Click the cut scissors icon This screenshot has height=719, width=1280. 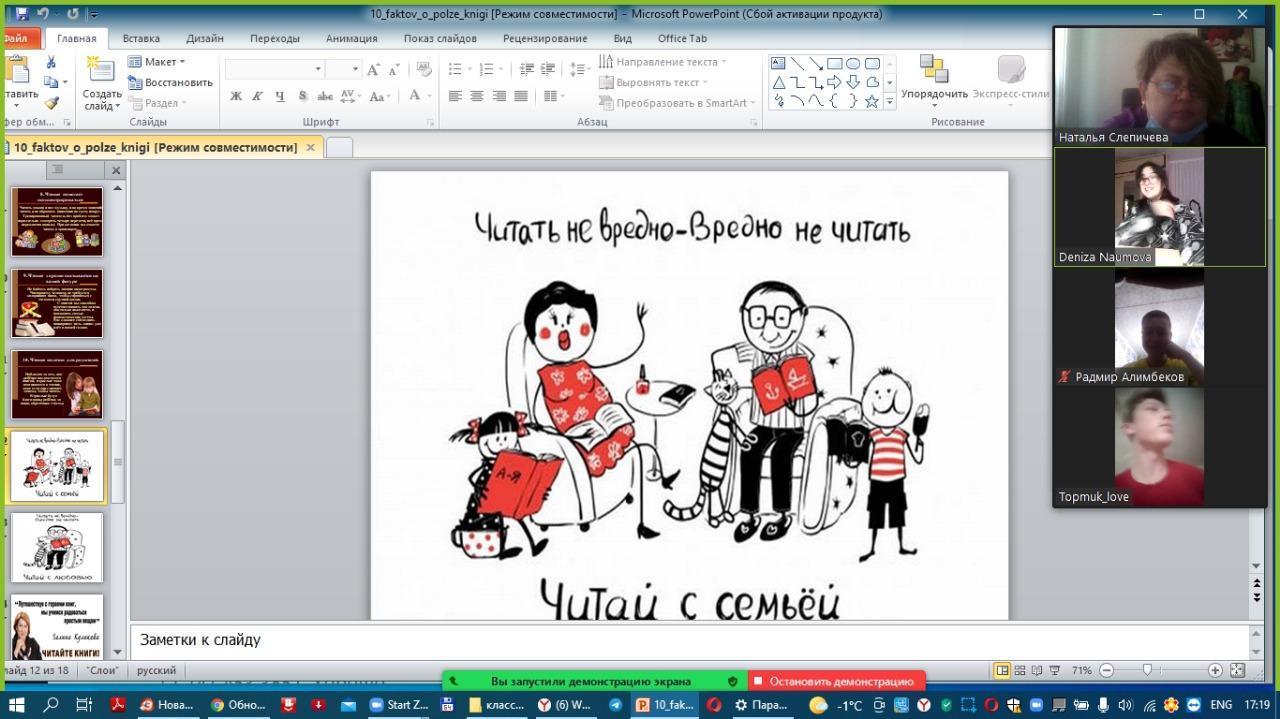(x=51, y=62)
